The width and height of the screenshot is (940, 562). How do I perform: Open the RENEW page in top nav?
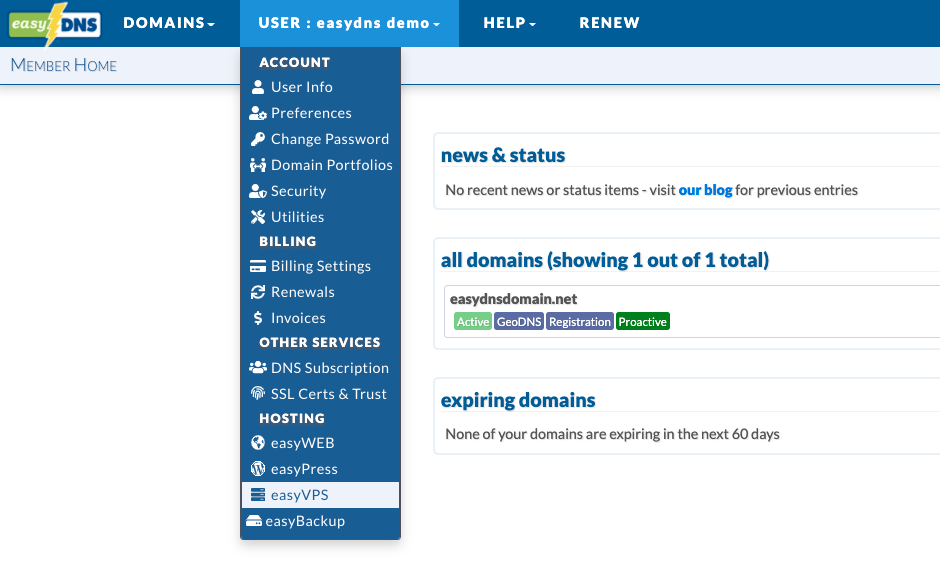(x=609, y=23)
